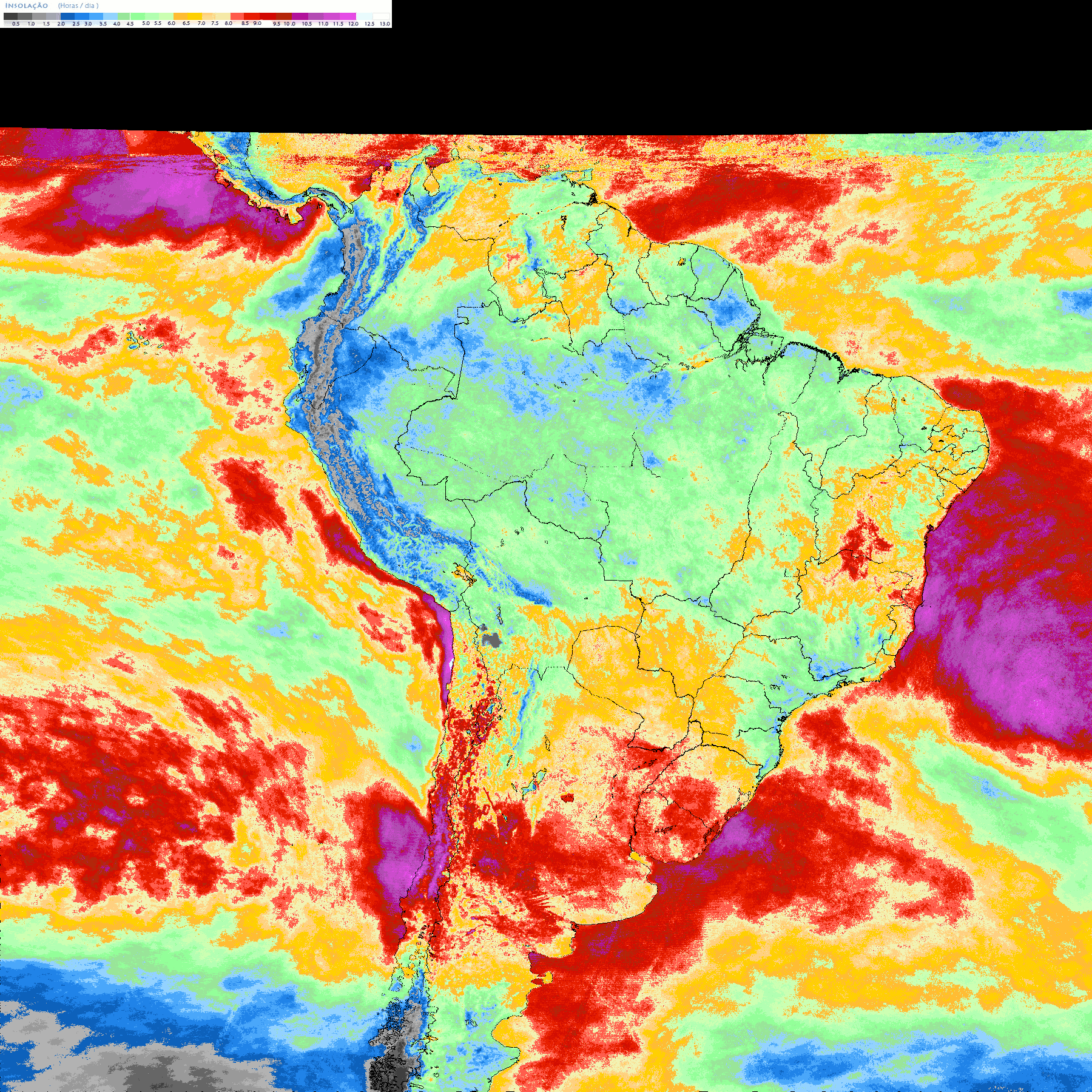Click the 8.0 legend value

pyautogui.click(x=229, y=23)
